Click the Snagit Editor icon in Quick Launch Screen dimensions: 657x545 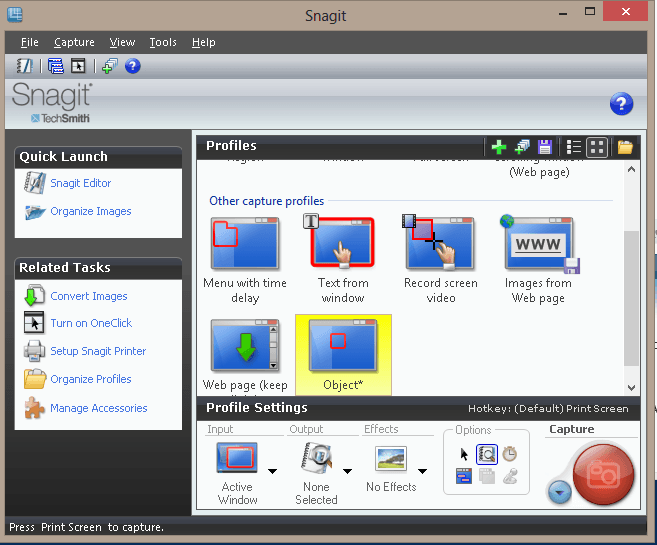(x=34, y=183)
